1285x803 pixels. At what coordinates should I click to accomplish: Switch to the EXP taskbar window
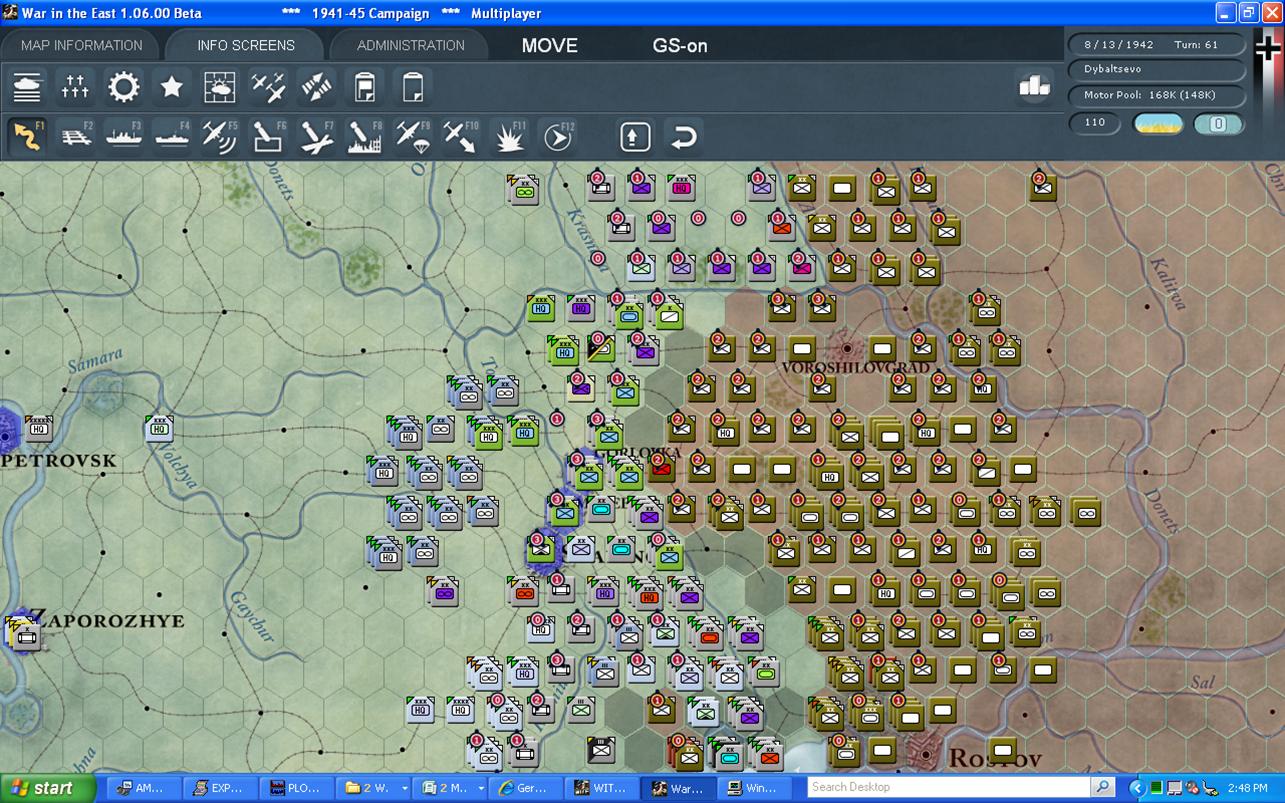pos(221,788)
